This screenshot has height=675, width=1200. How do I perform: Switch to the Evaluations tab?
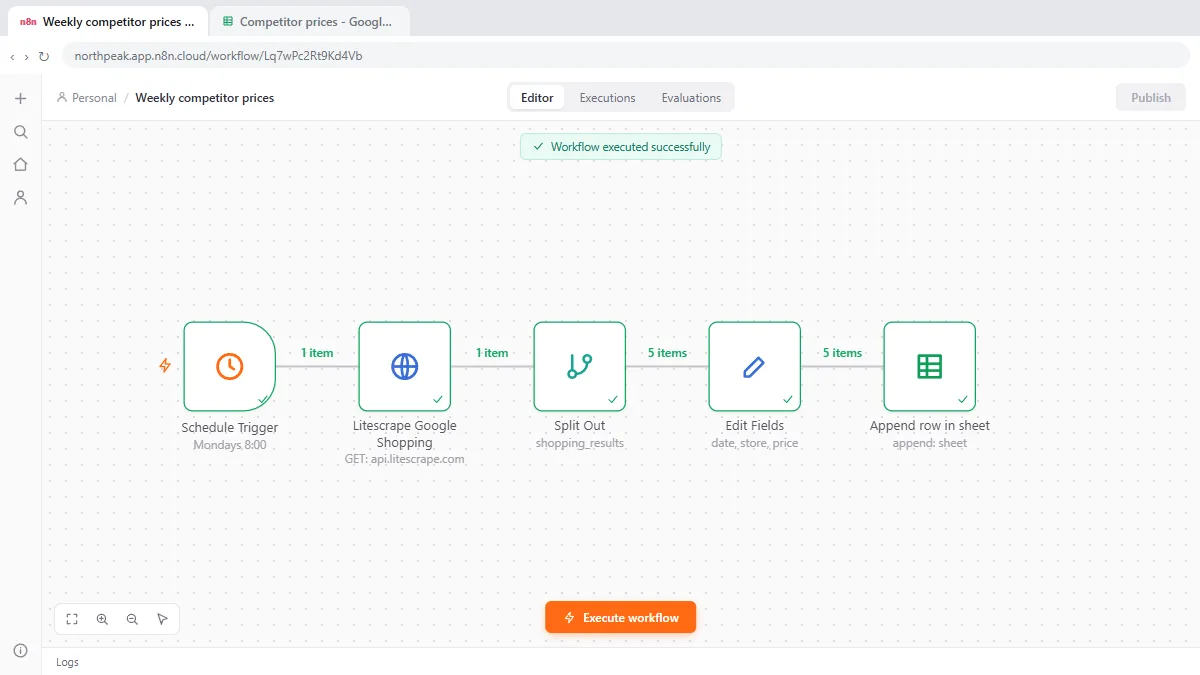691,98
